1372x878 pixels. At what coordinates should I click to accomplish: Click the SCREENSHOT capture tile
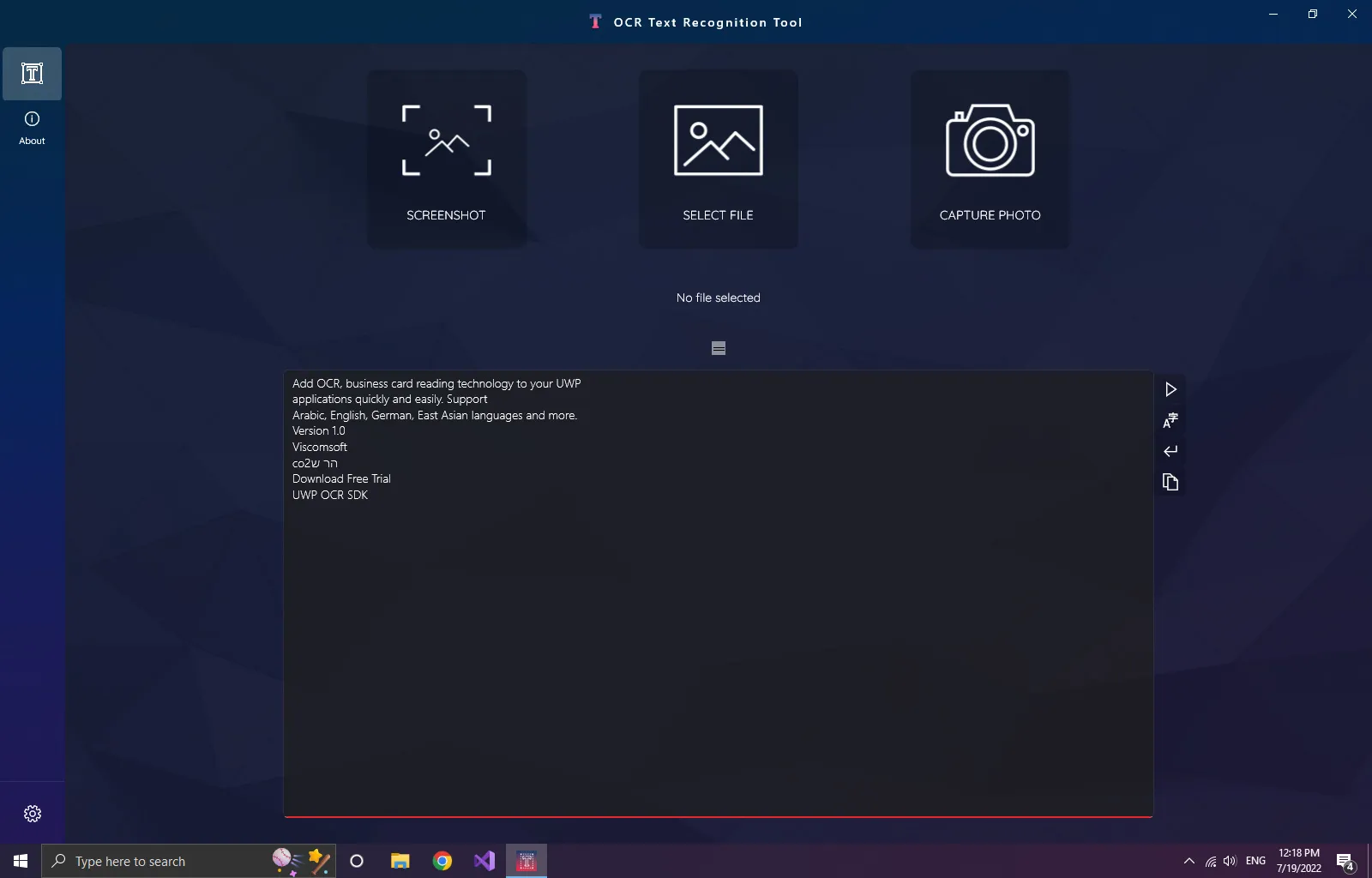[x=446, y=159]
